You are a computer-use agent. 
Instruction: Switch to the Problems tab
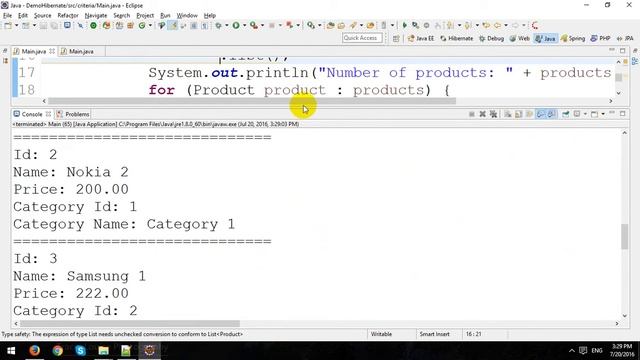coord(73,114)
